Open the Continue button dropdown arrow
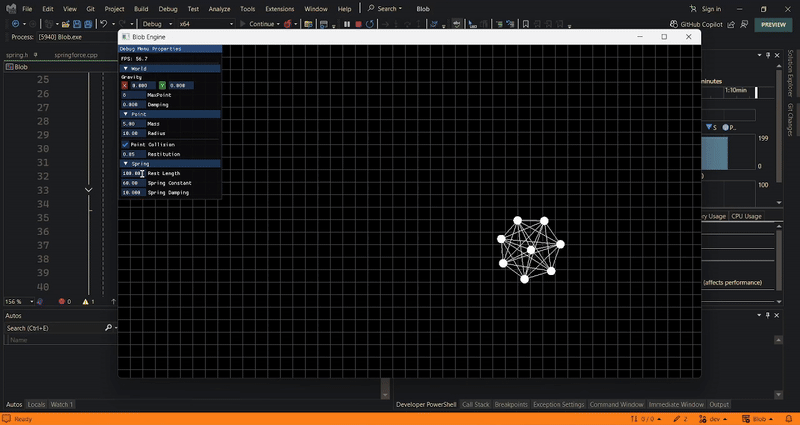Viewport: 800px width, 425px height. tap(278, 24)
